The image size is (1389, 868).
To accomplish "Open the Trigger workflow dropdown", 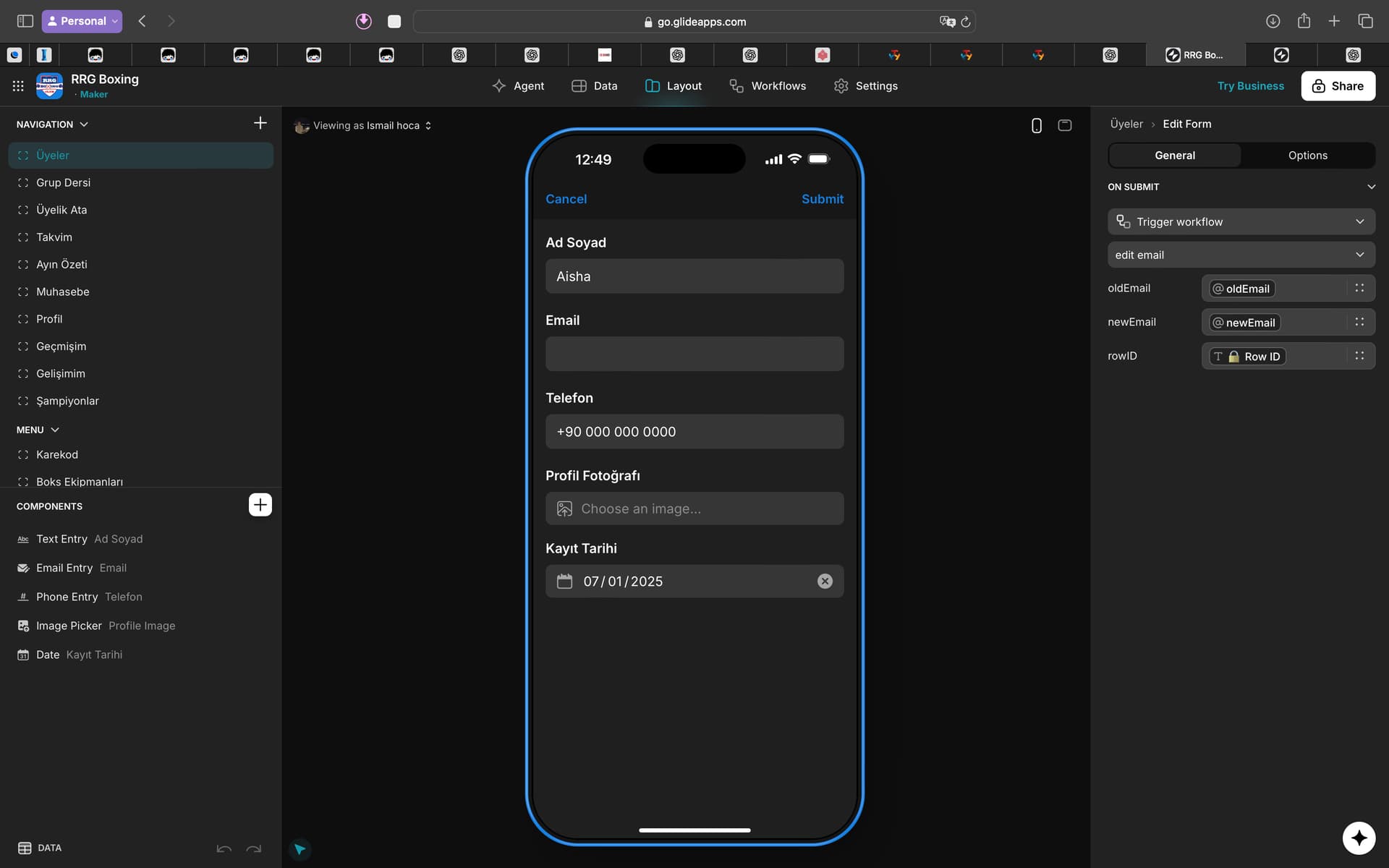I will [1241, 222].
